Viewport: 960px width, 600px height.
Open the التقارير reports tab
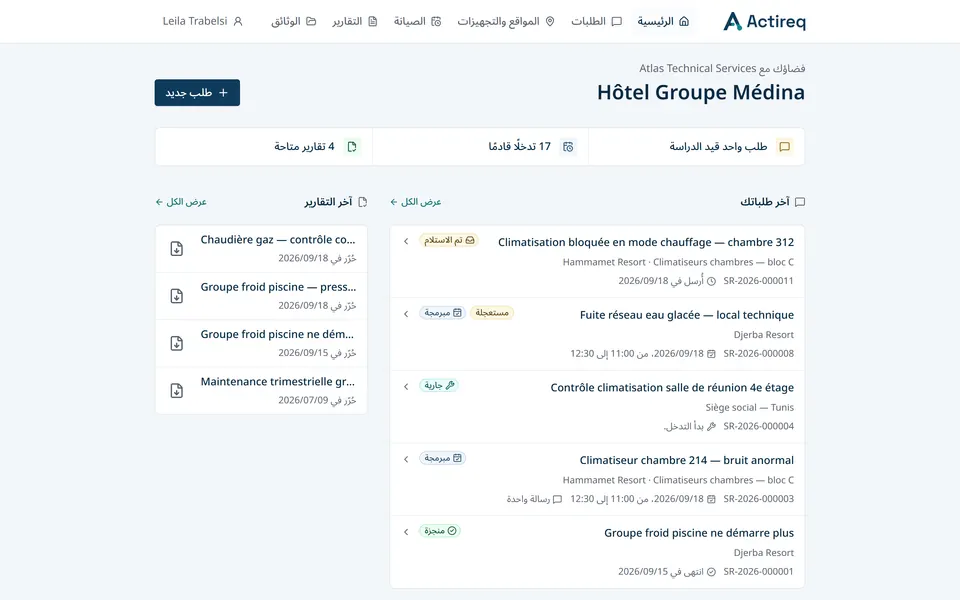(354, 21)
